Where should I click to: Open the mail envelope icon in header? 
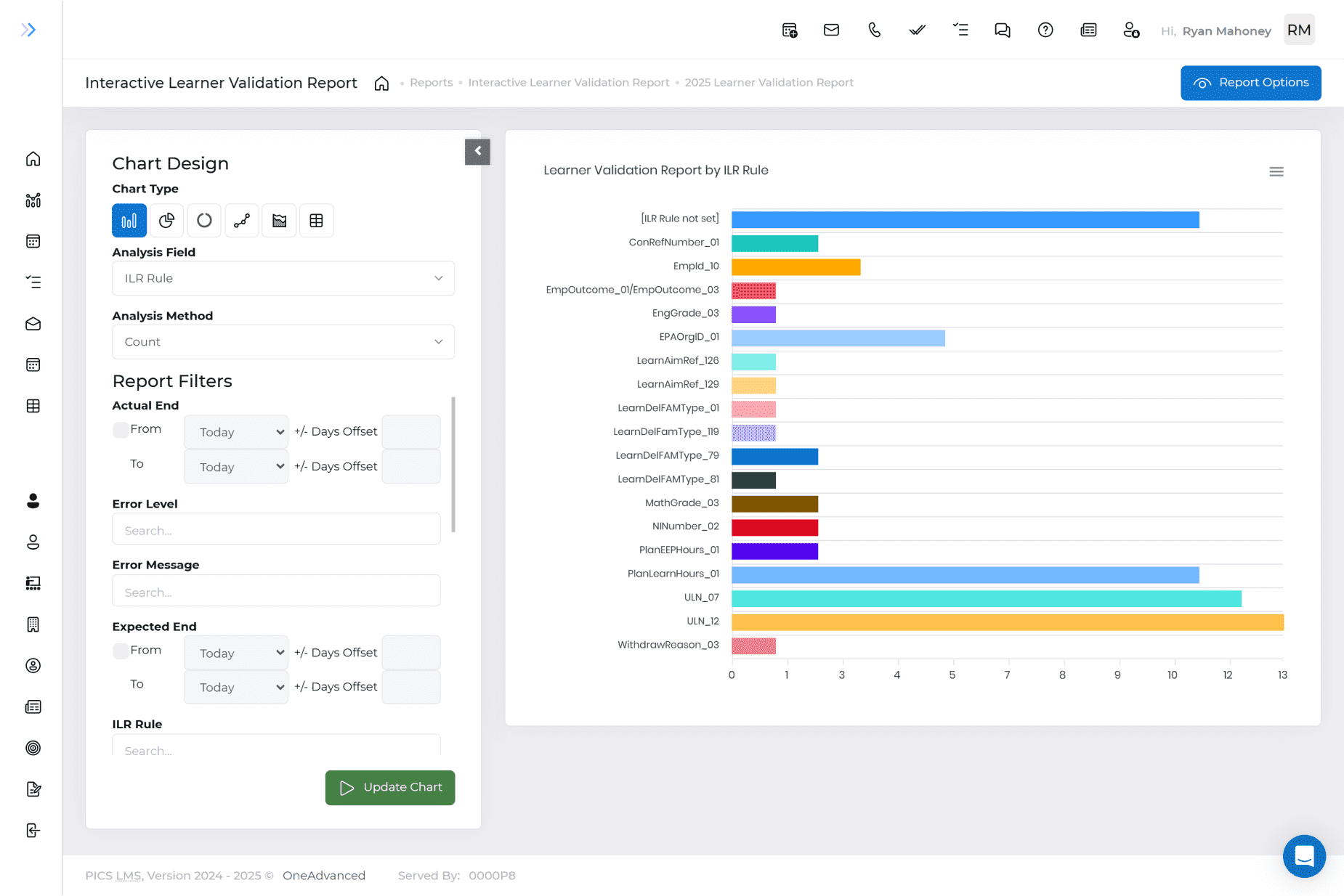[831, 30]
